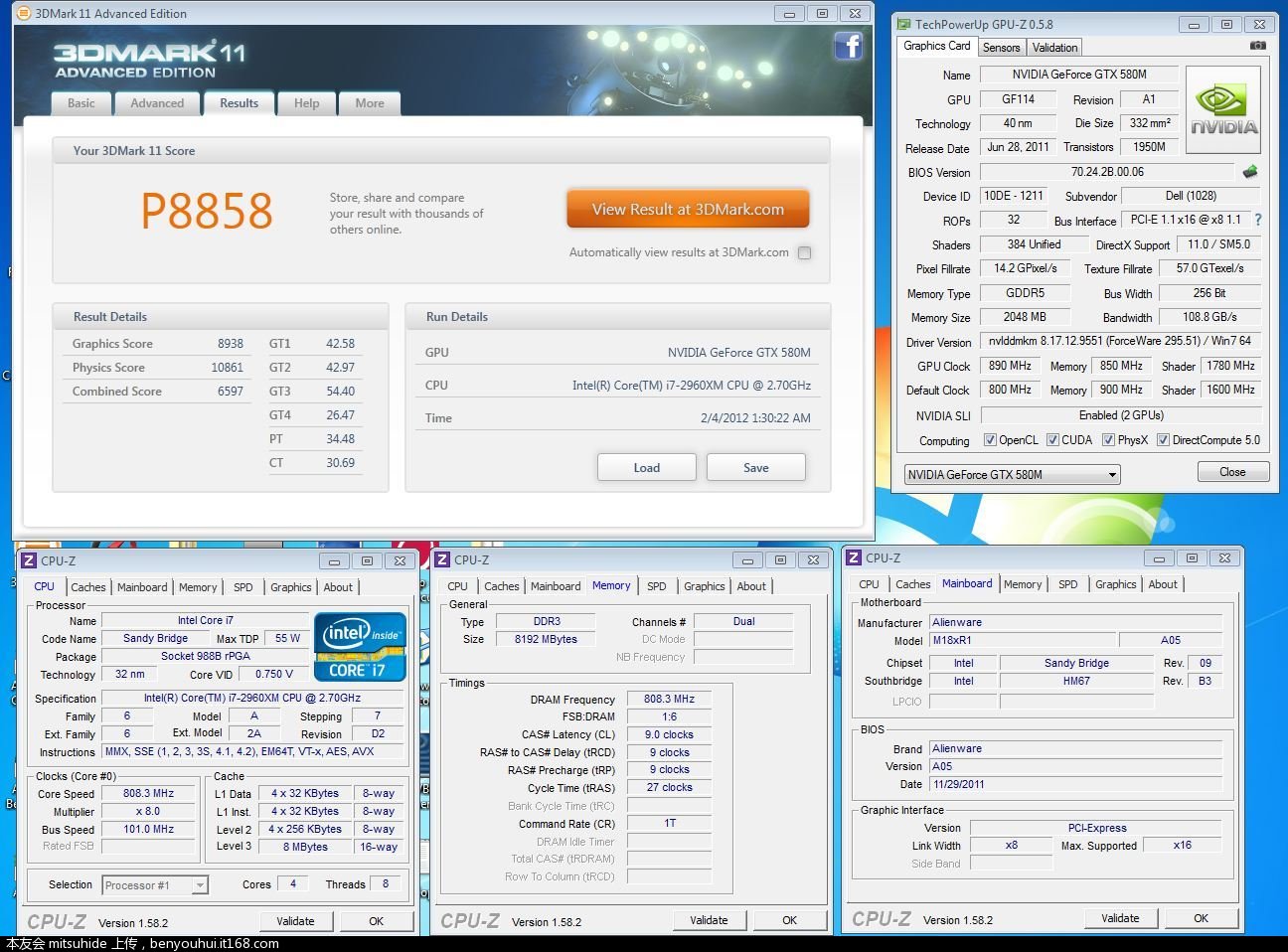Click the GPU-Z title bar app icon
1288x952 pixels.
tap(903, 24)
